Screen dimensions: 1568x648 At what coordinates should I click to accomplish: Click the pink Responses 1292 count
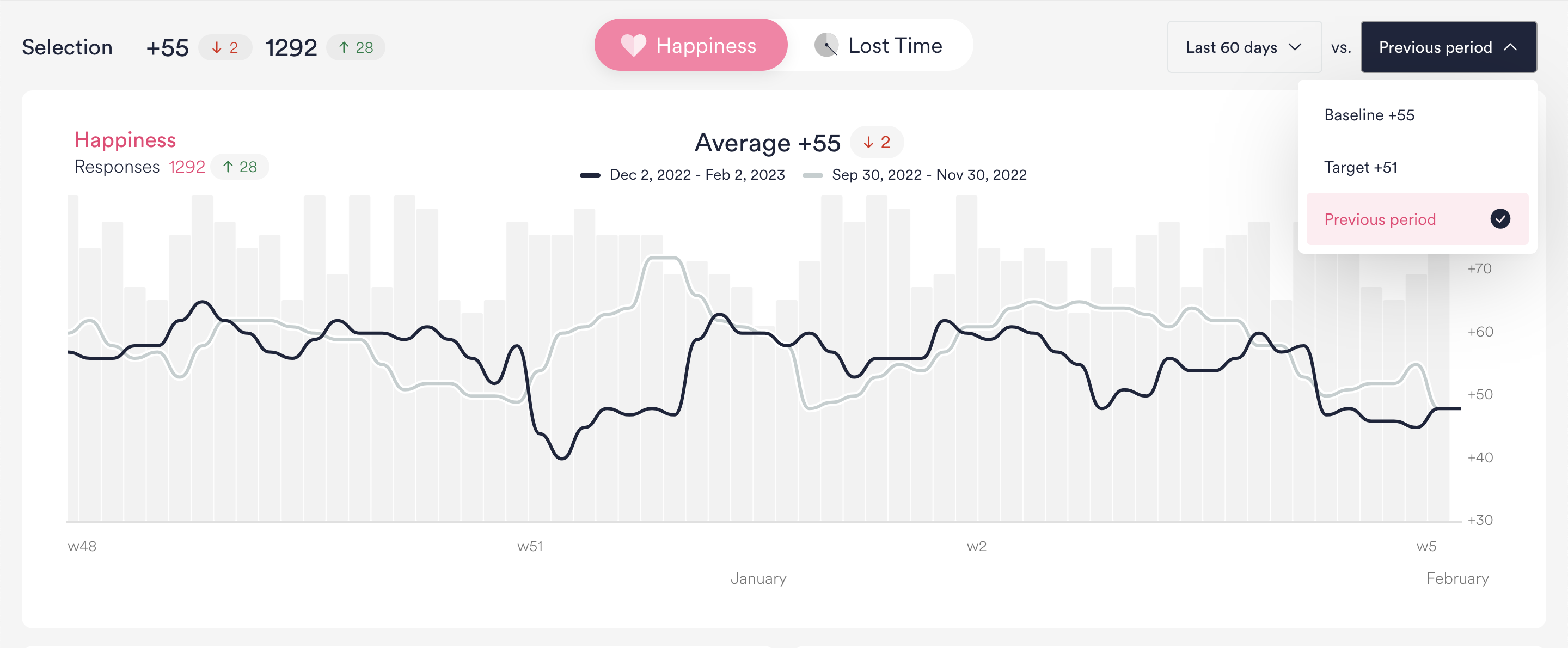[x=187, y=167]
